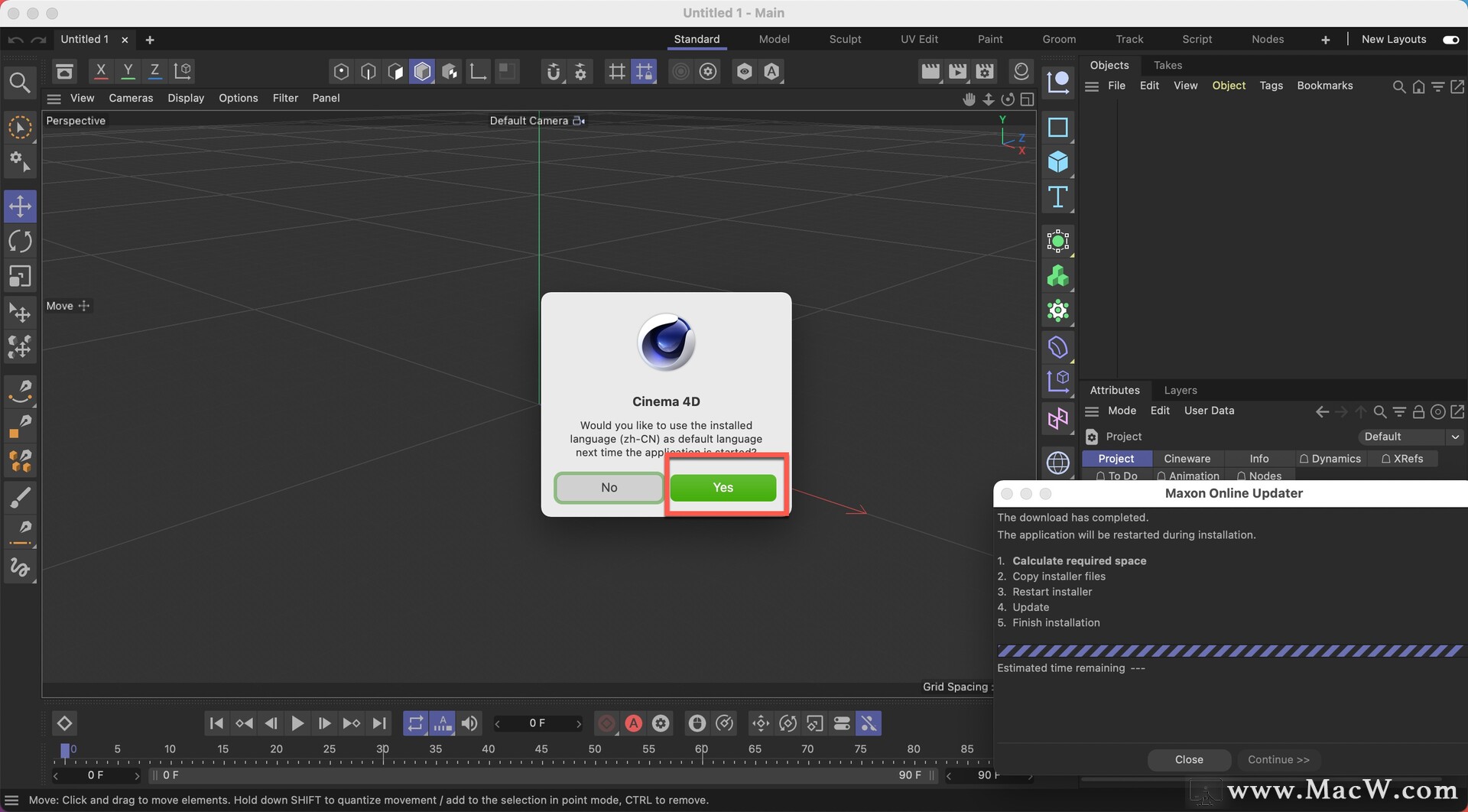Add a Text spline object
Screen dimensions: 1468x812
(x=1058, y=197)
